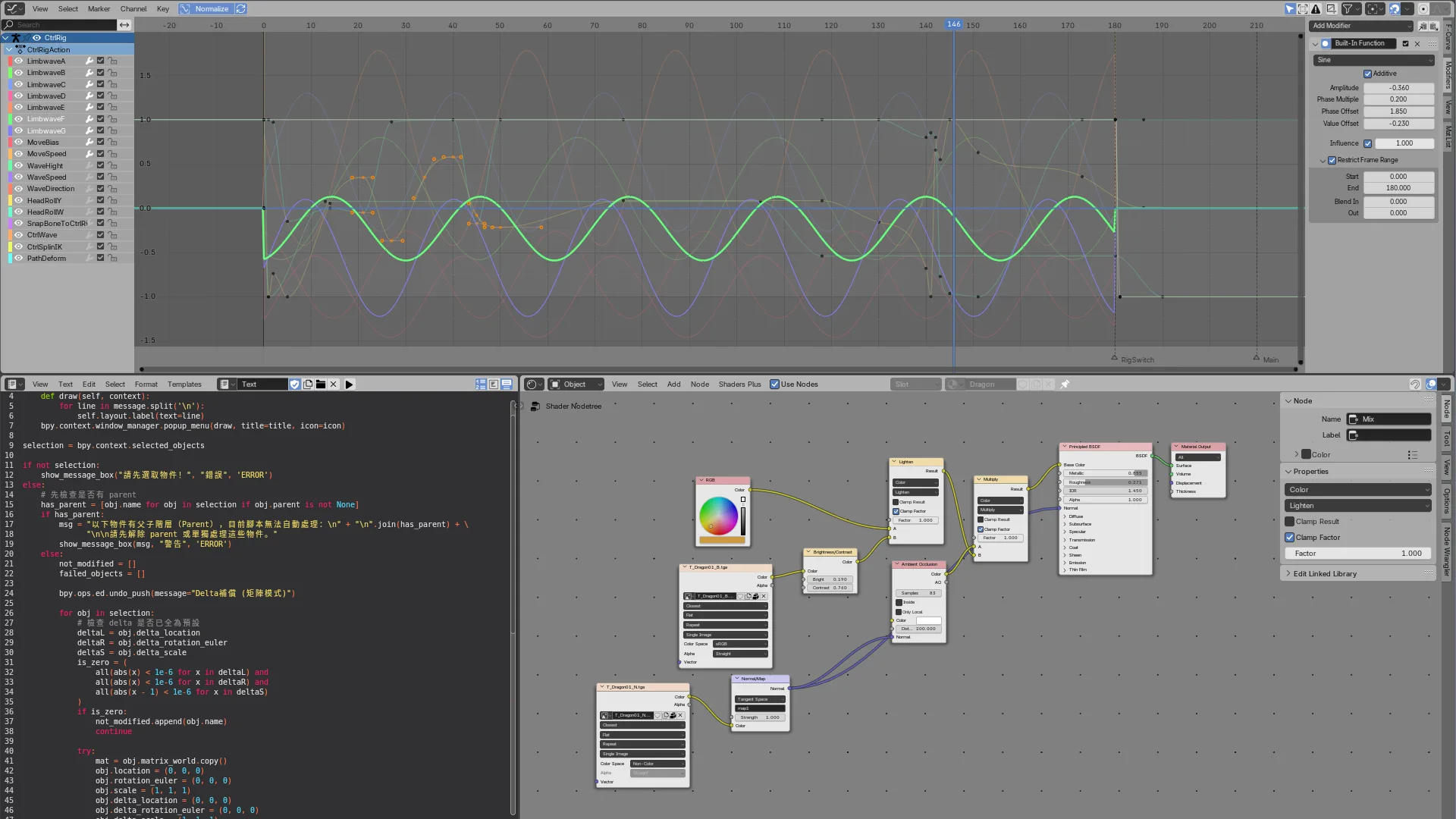Image resolution: width=1456 pixels, height=819 pixels.
Task: Lock the LimbwaveD channel
Action: point(112,96)
